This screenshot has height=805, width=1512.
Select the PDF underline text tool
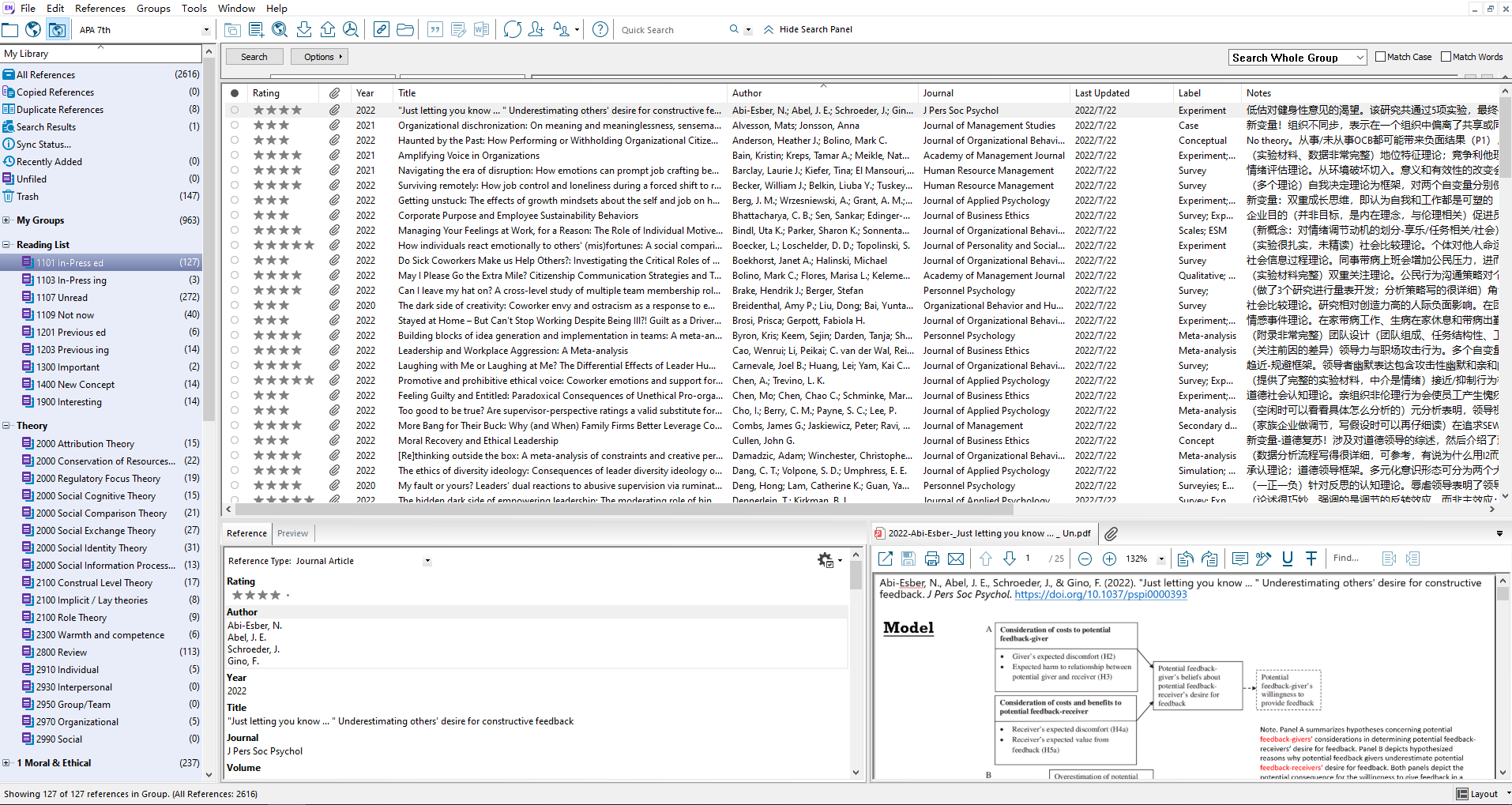(1288, 559)
